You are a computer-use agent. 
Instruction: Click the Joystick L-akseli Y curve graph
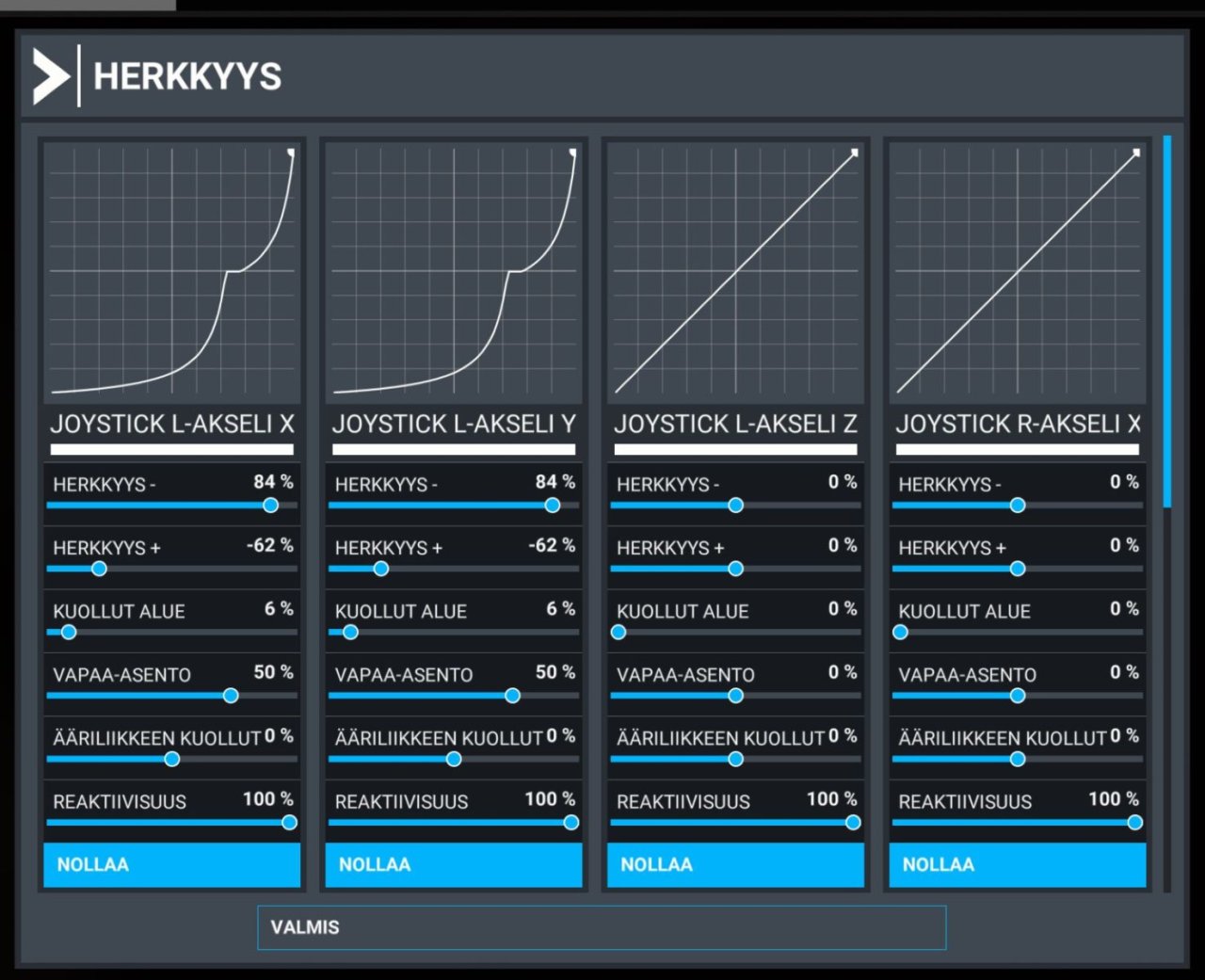[x=454, y=271]
